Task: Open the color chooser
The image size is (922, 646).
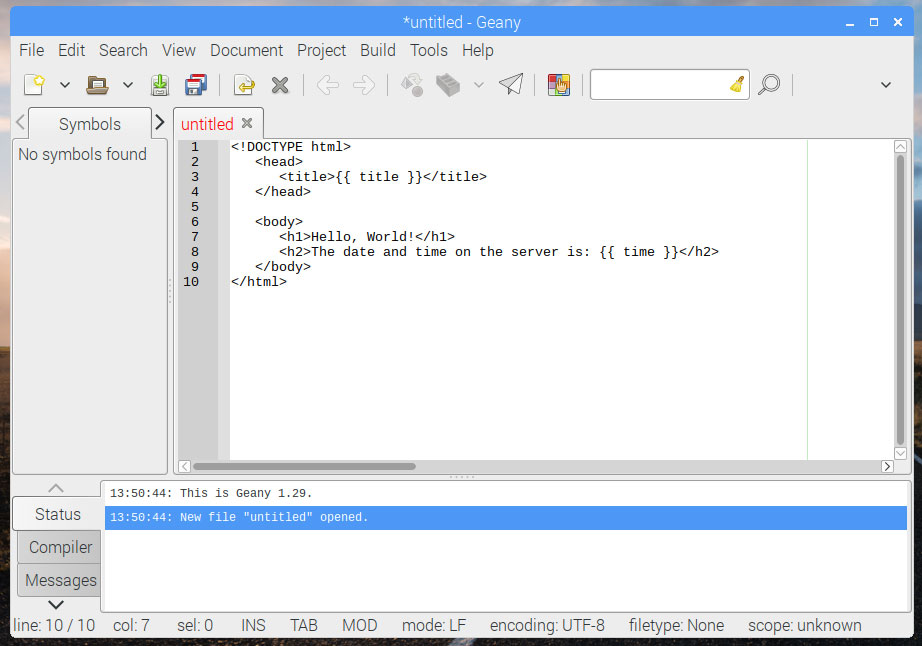Action: point(558,85)
